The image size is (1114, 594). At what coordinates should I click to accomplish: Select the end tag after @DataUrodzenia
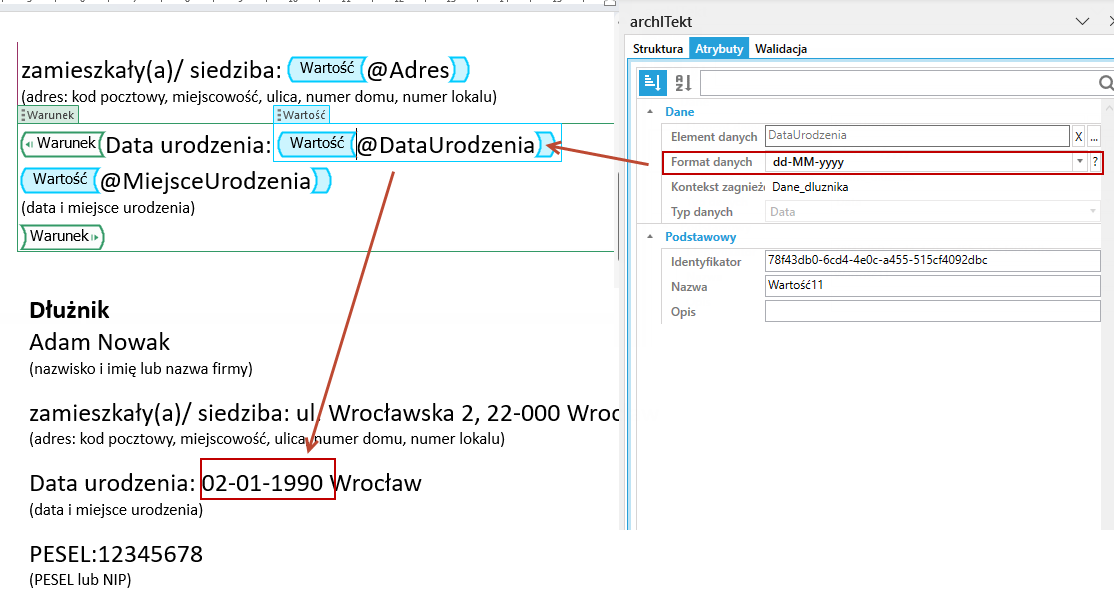(546, 144)
